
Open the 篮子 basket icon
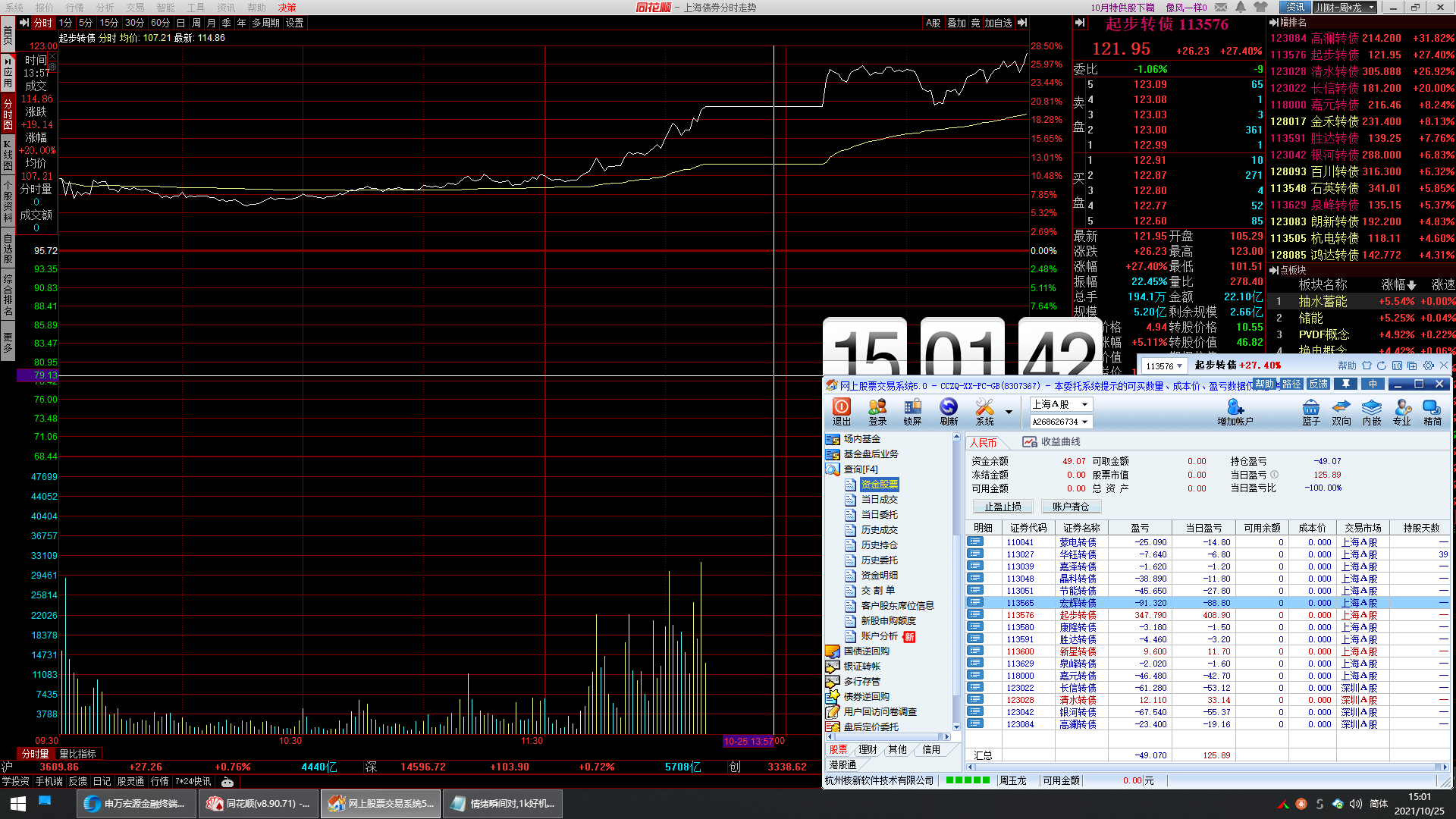(x=1311, y=412)
